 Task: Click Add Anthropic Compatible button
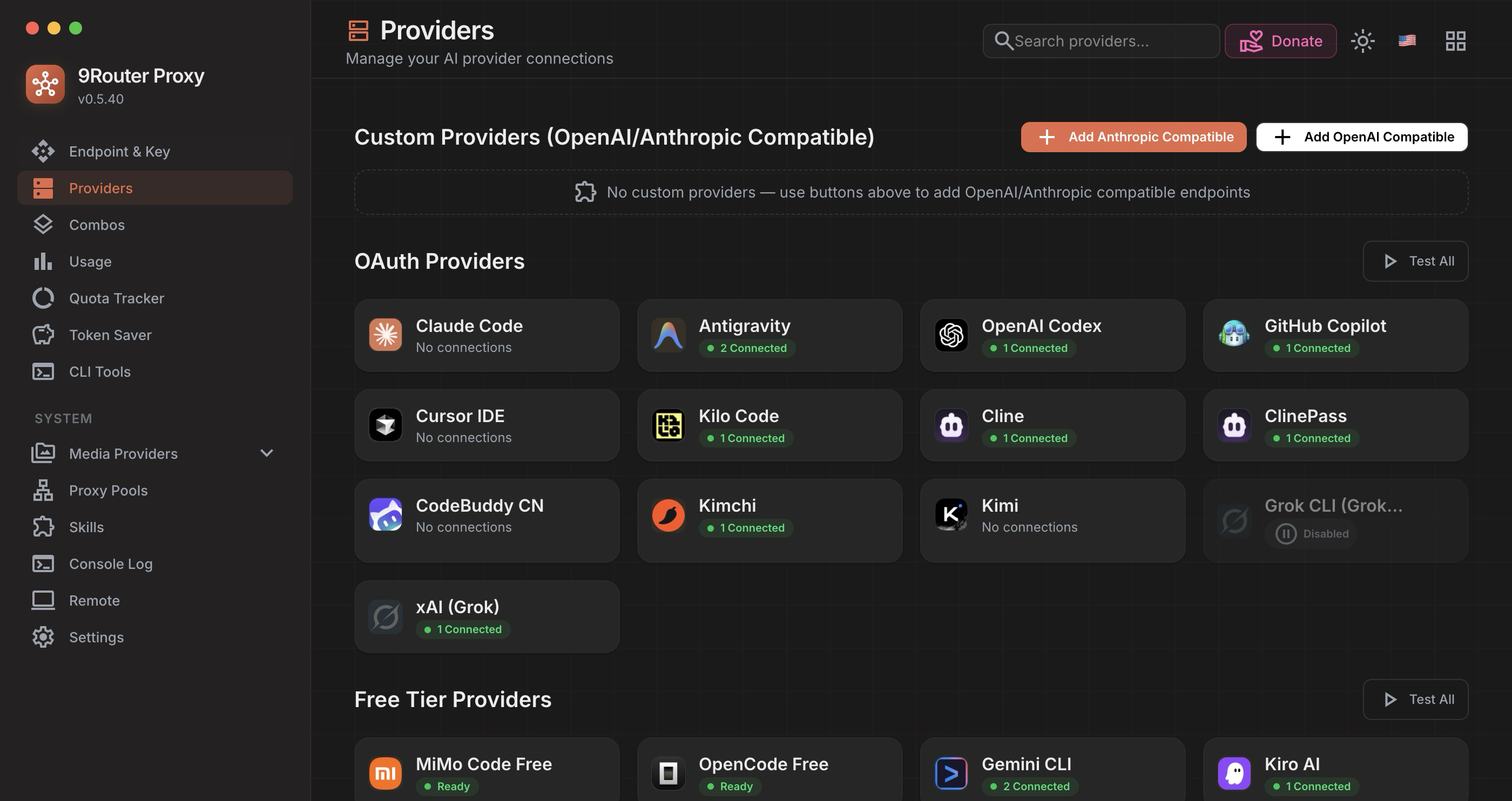(1133, 137)
